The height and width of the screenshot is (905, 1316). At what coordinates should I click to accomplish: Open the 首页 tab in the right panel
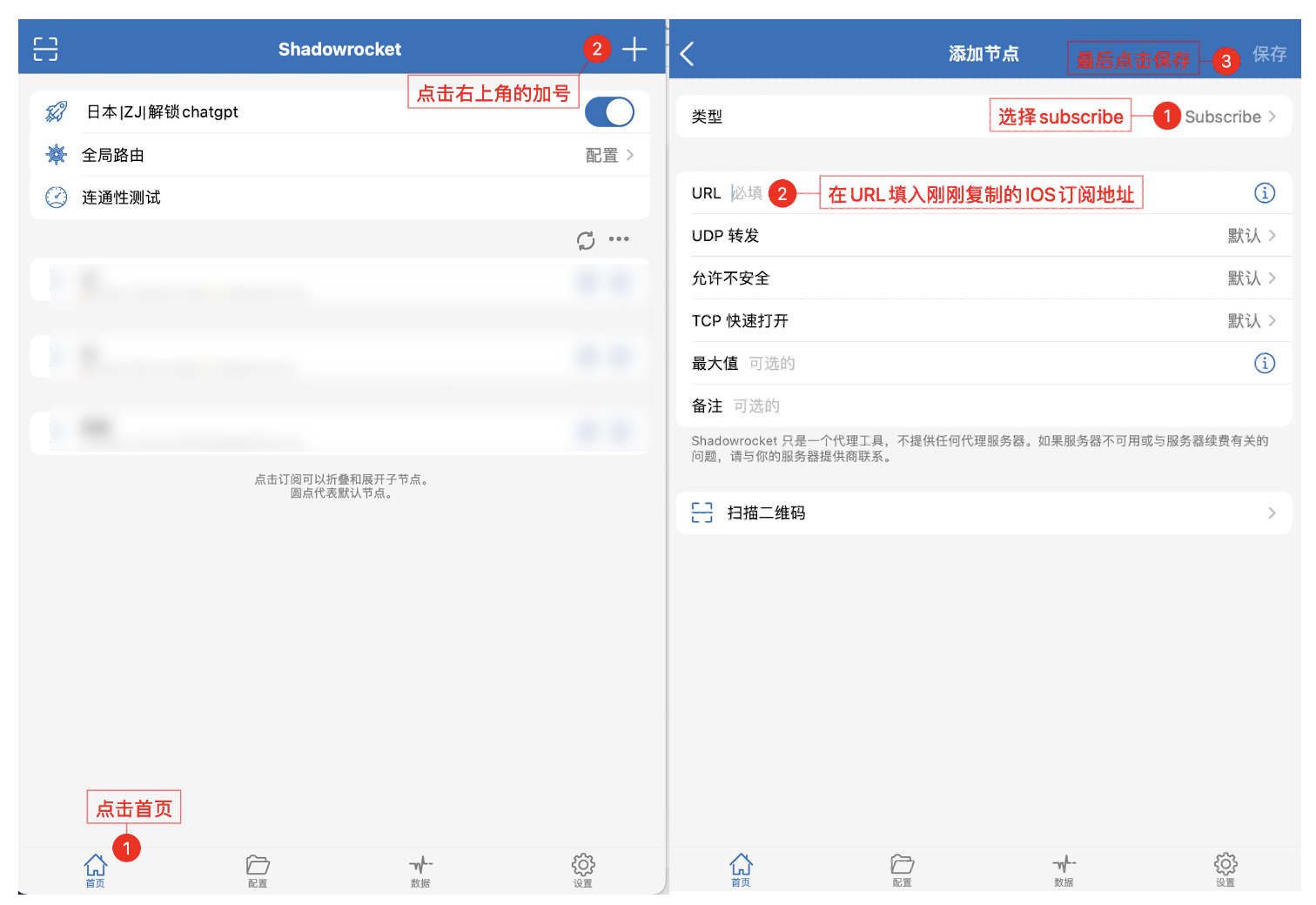741,869
